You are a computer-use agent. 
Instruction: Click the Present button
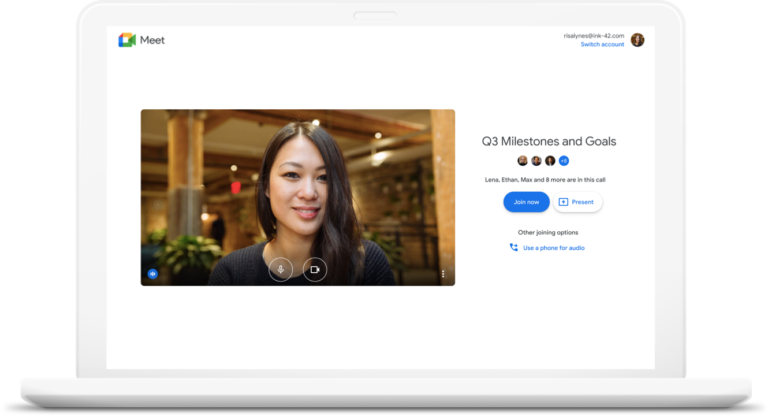click(x=577, y=202)
